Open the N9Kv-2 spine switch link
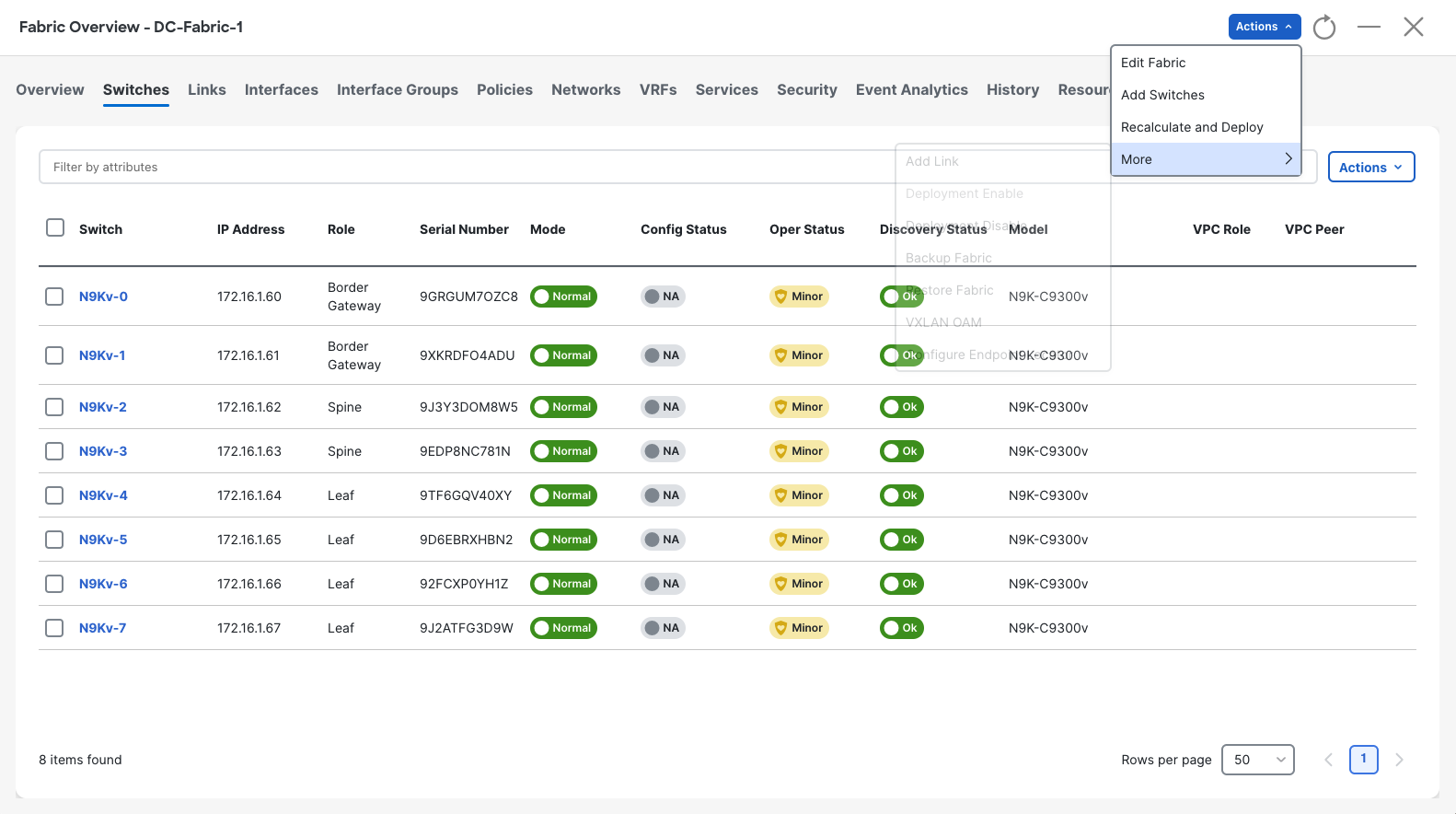 point(103,407)
